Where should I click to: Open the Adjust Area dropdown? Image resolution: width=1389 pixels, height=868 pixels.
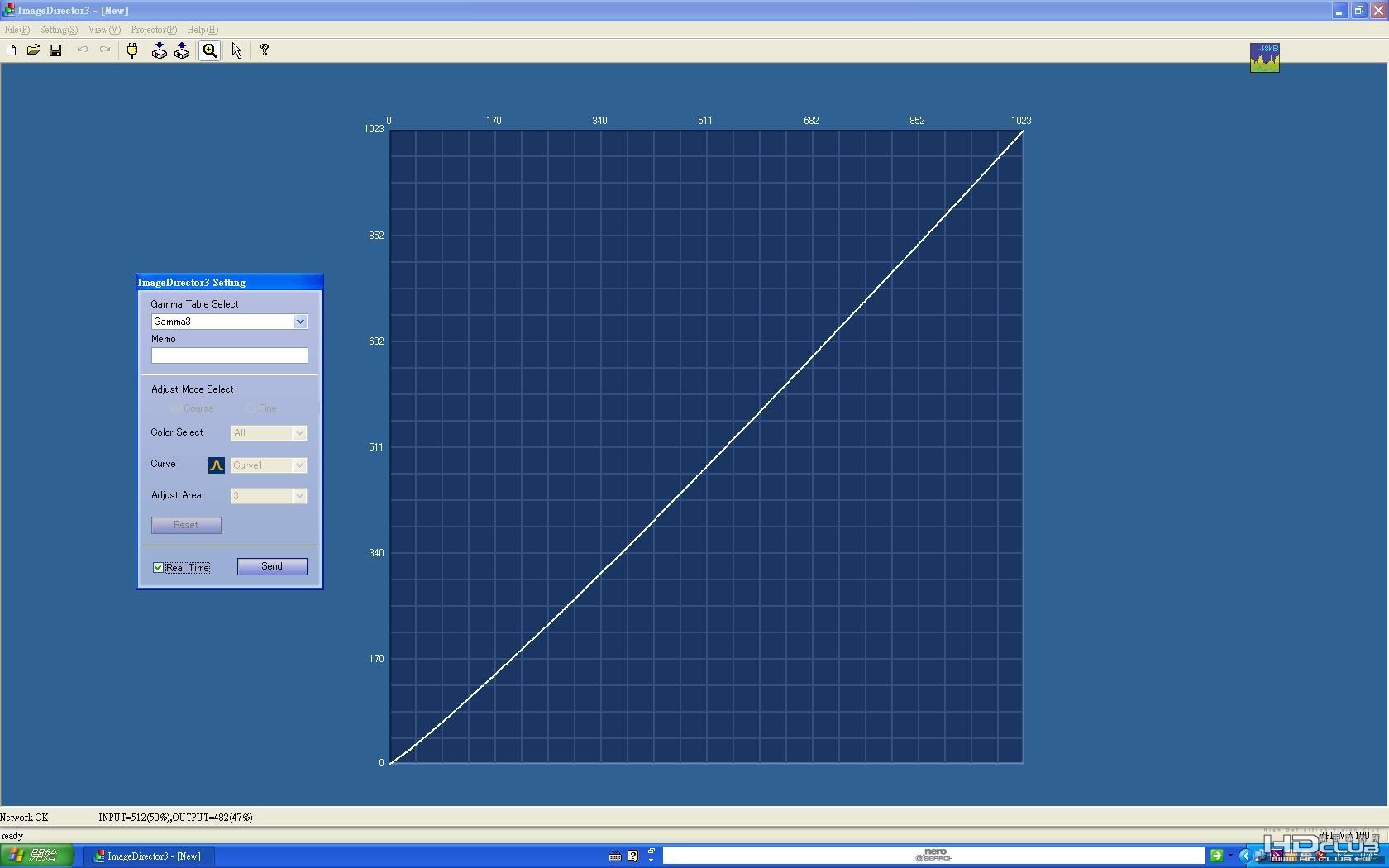(x=299, y=496)
